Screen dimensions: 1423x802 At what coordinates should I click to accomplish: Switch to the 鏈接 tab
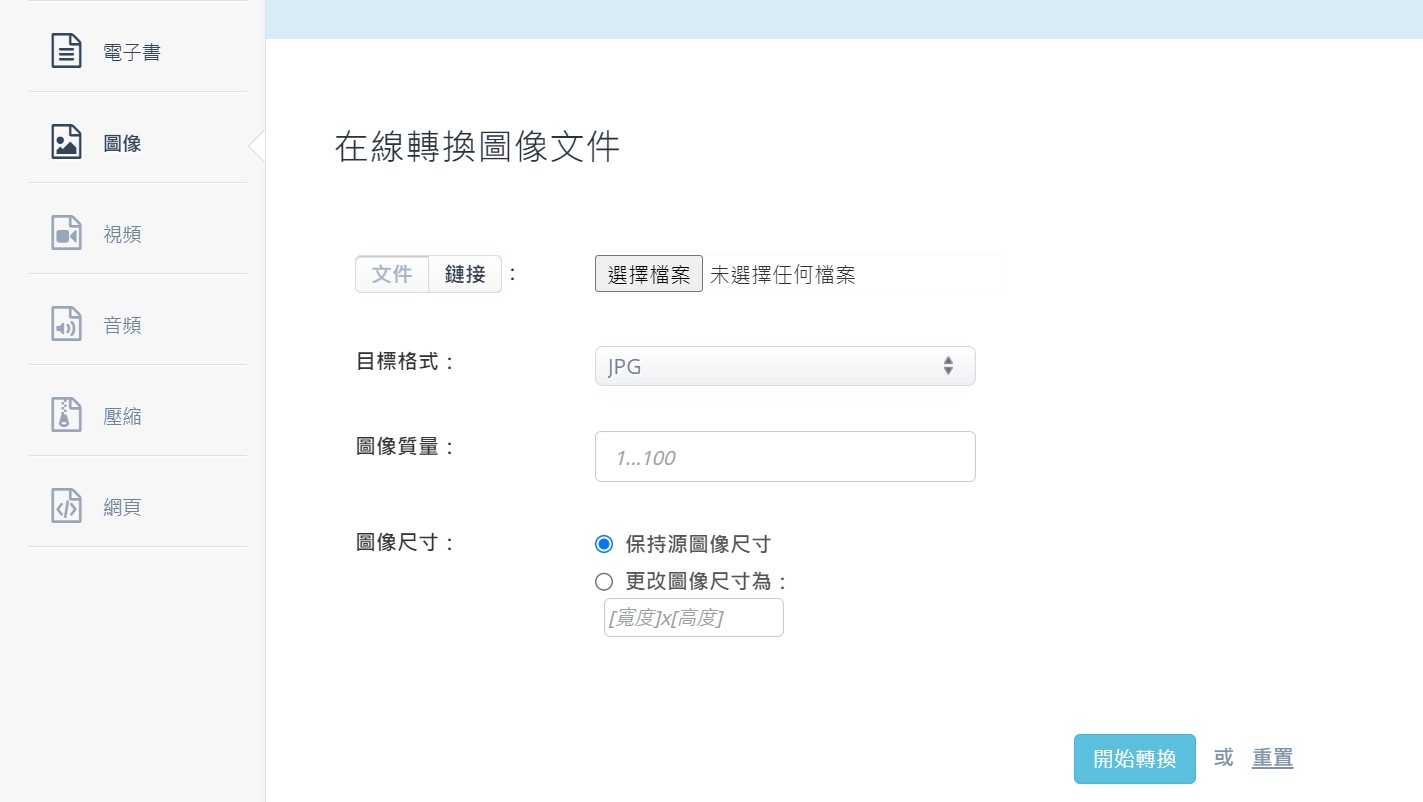pos(465,274)
